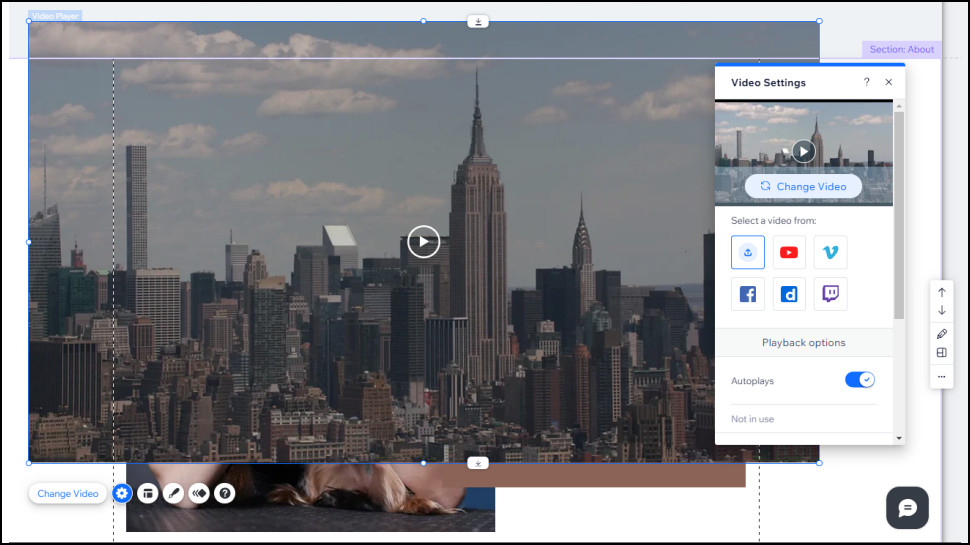Screen dimensions: 970x545
Task: Click Change Video button in Video Settings panel
Action: [803, 186]
